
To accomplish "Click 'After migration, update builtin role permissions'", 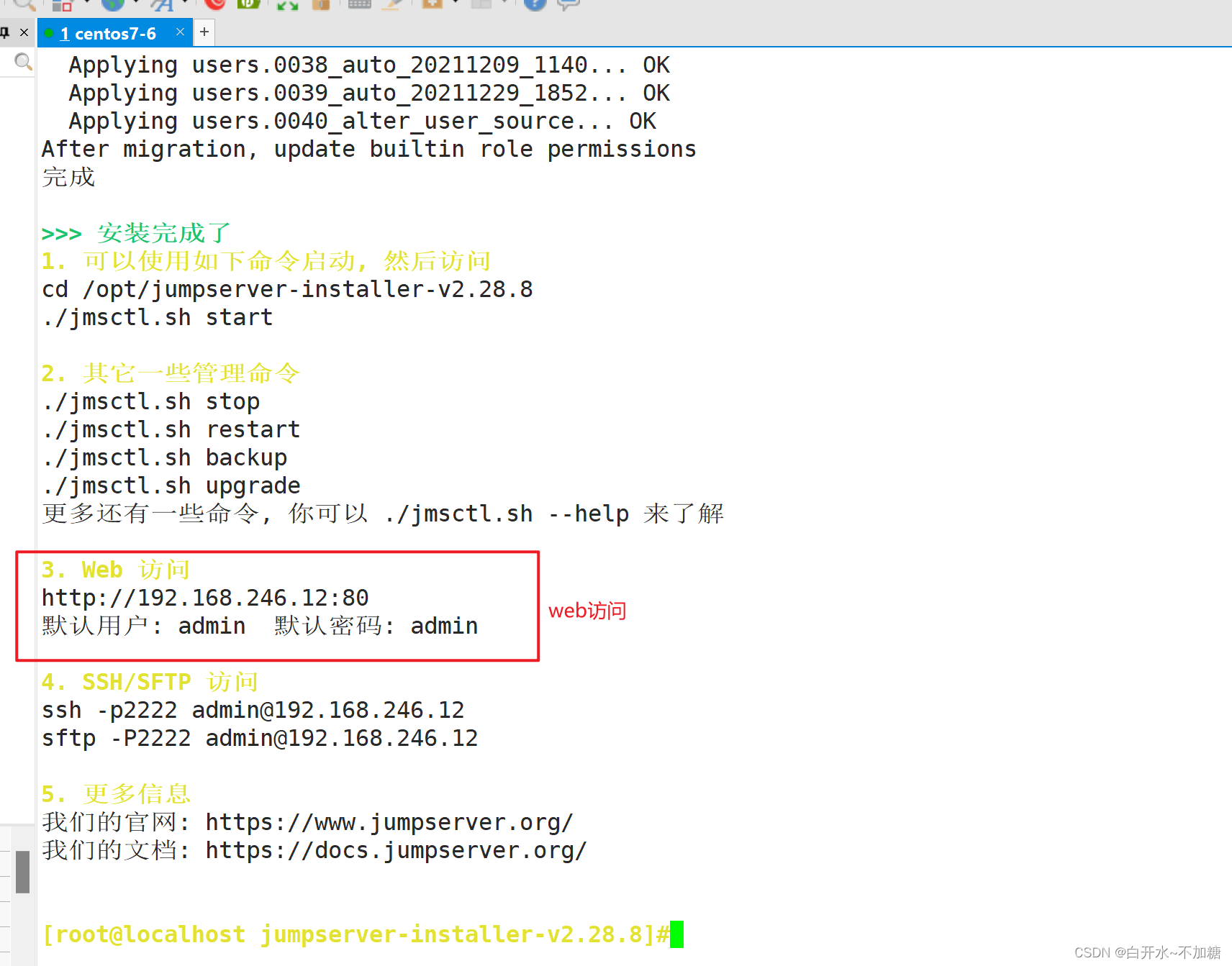I will click(x=369, y=149).
